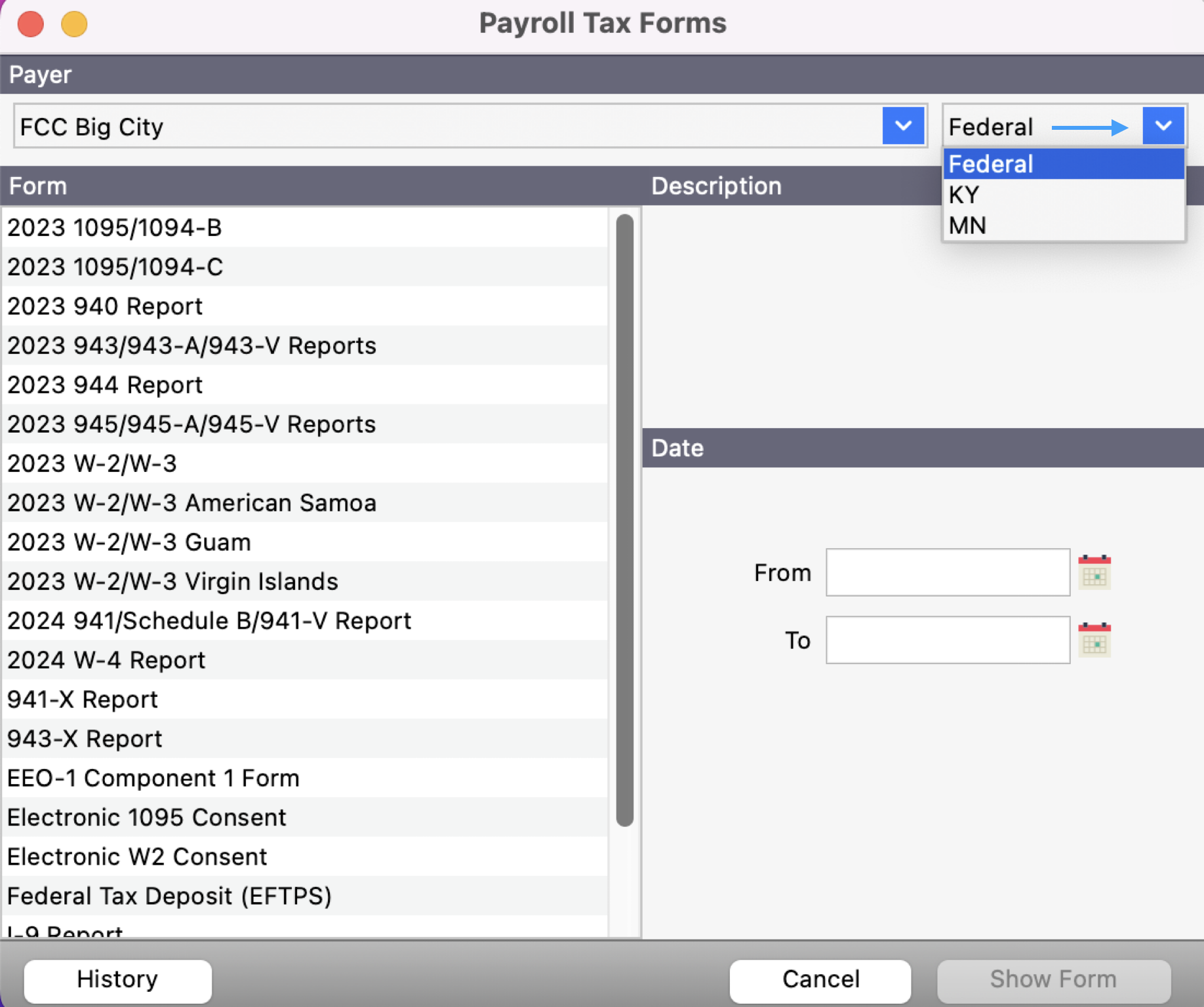
Task: Expand the FCC Big City payer dropdown
Action: coord(903,126)
